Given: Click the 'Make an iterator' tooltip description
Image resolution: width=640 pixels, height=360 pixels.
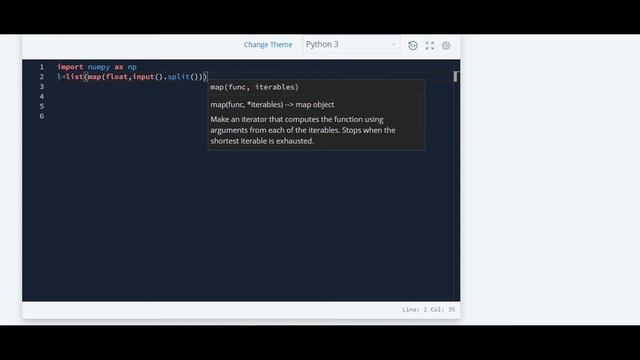Looking at the screenshot, I should pos(303,130).
